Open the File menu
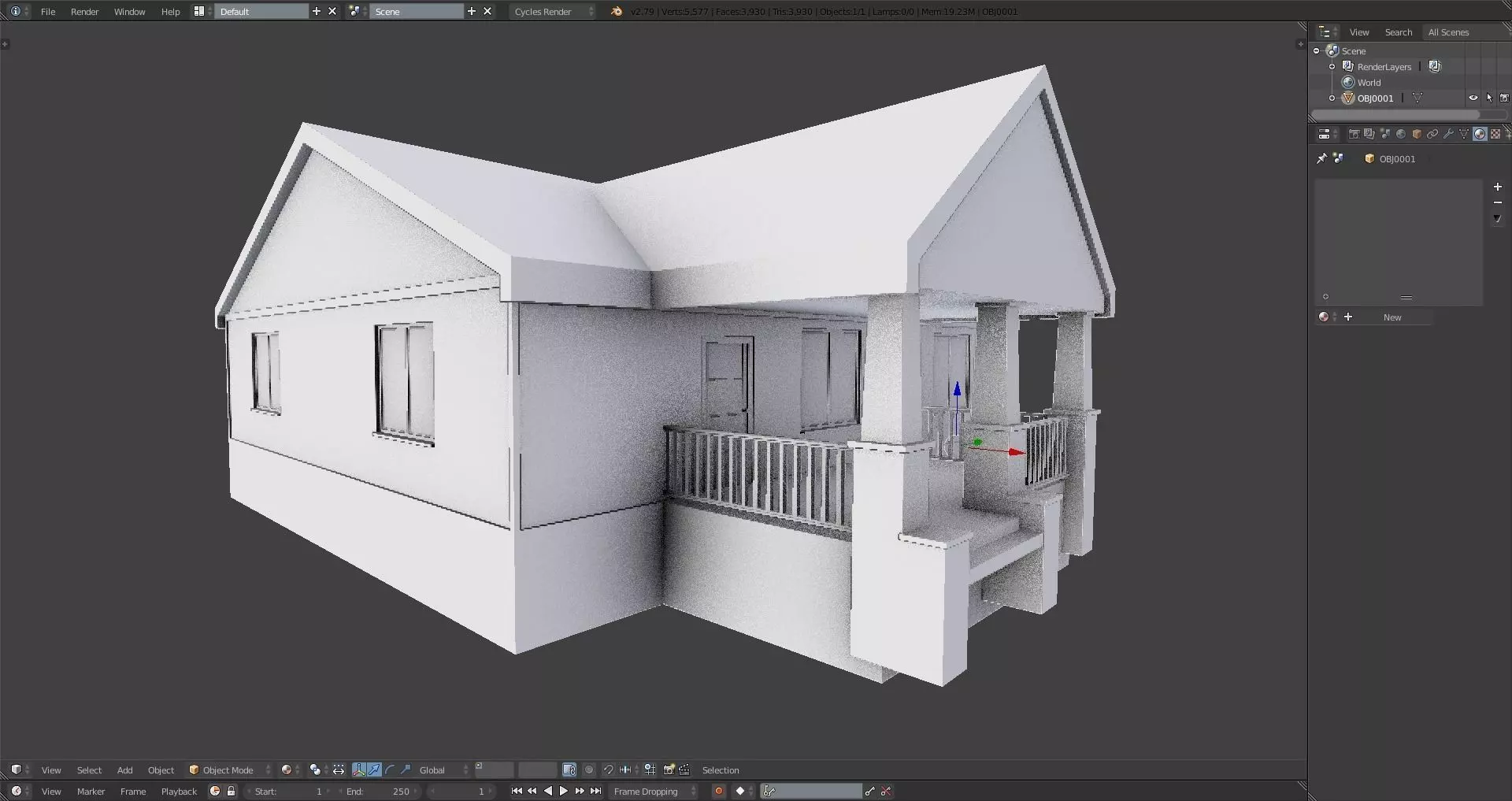1512x801 pixels. pos(48,11)
